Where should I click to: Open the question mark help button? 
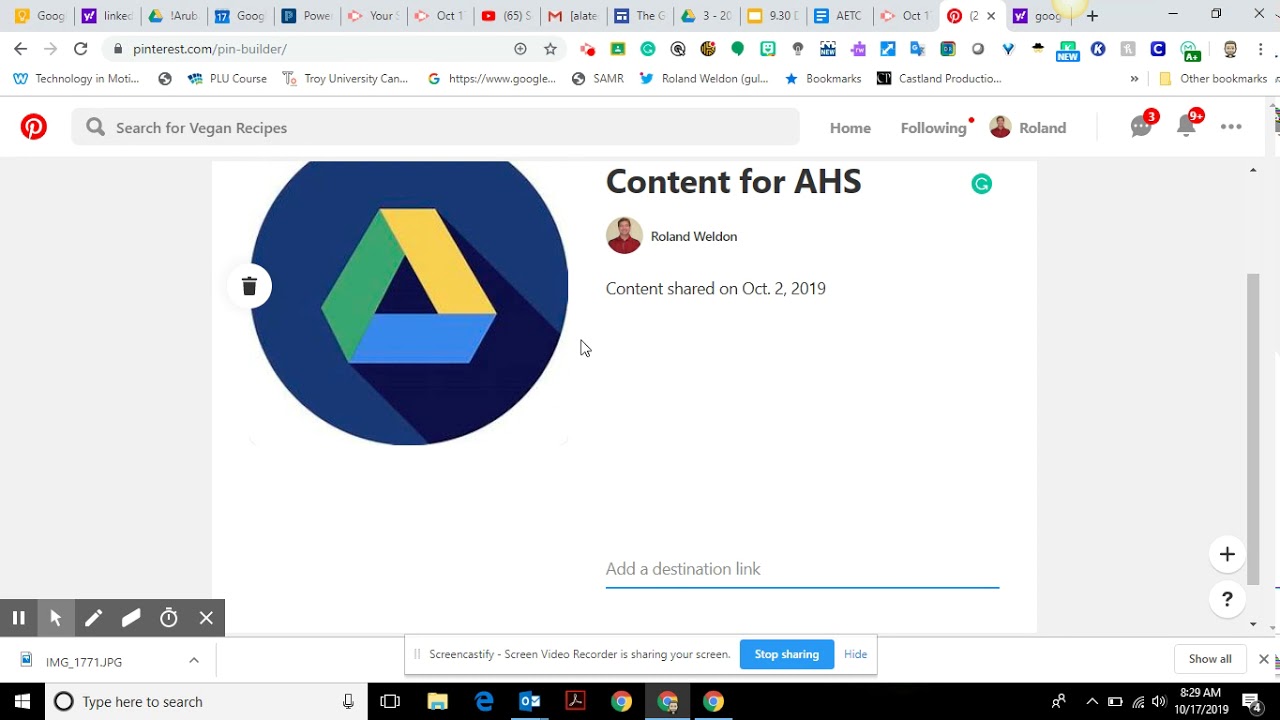(x=1227, y=599)
